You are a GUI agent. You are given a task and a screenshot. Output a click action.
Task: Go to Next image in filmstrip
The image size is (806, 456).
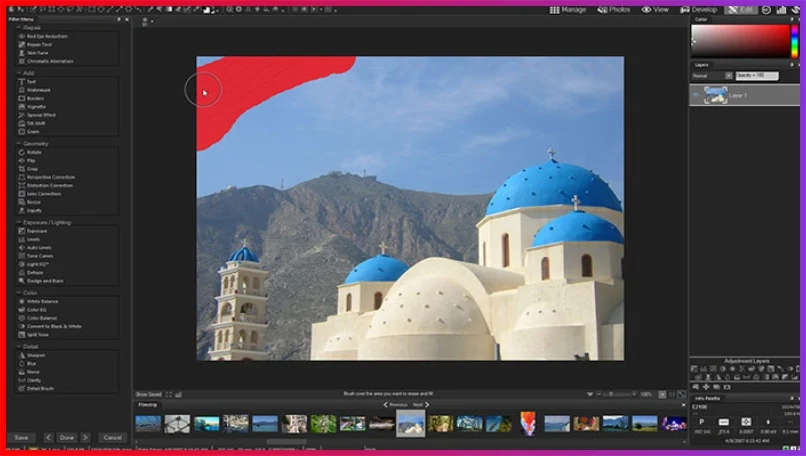[x=420, y=405]
